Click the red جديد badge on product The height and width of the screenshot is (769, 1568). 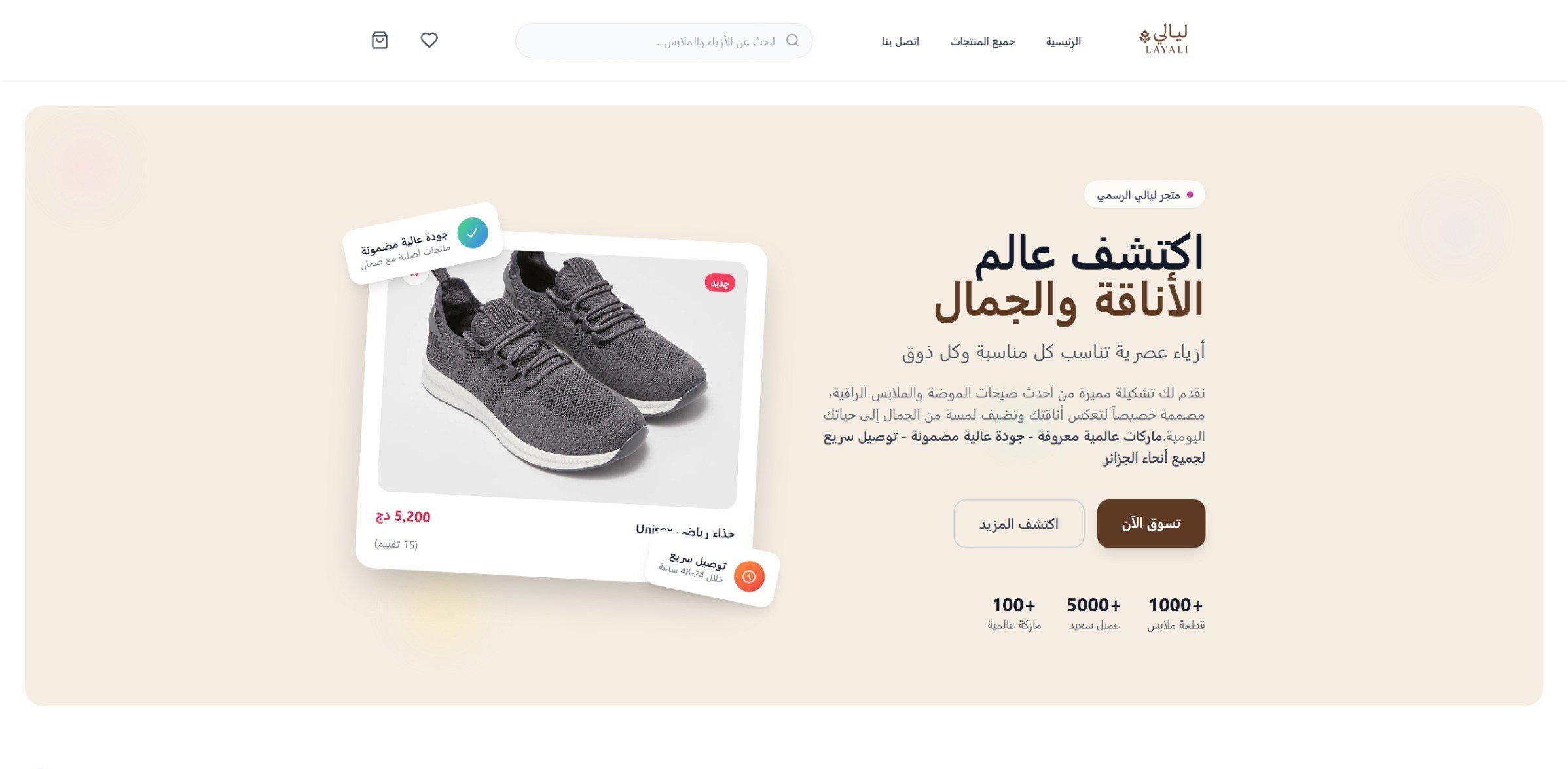click(x=720, y=283)
